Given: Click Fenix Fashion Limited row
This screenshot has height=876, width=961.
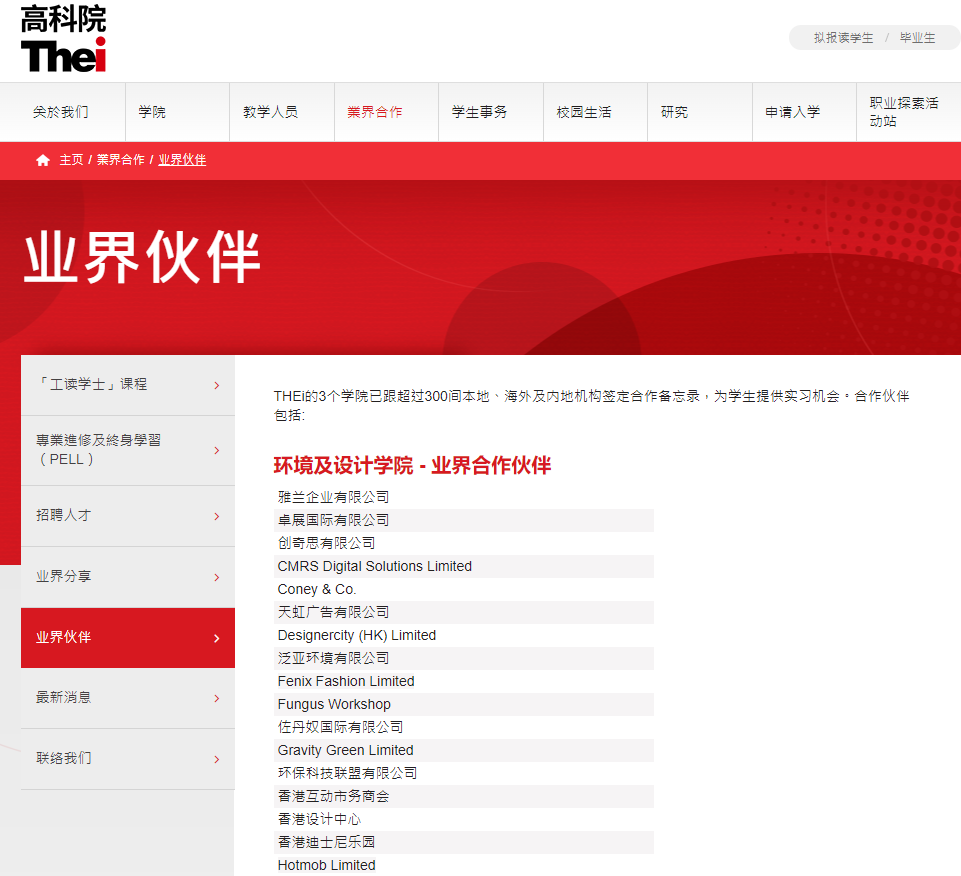Looking at the screenshot, I should click(x=463, y=681).
